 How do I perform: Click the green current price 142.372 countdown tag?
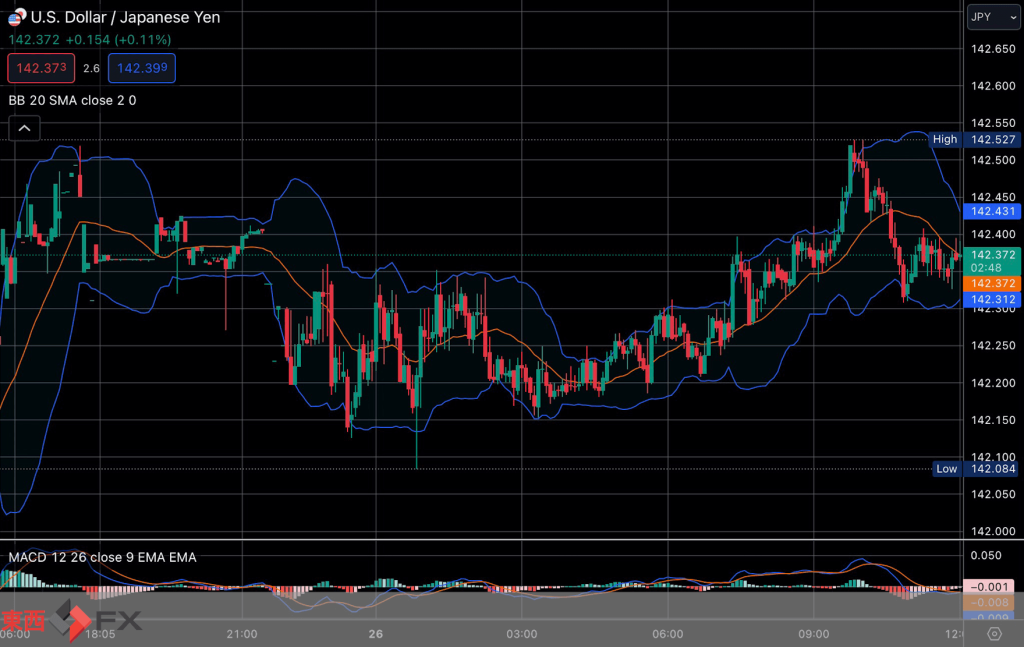991,261
